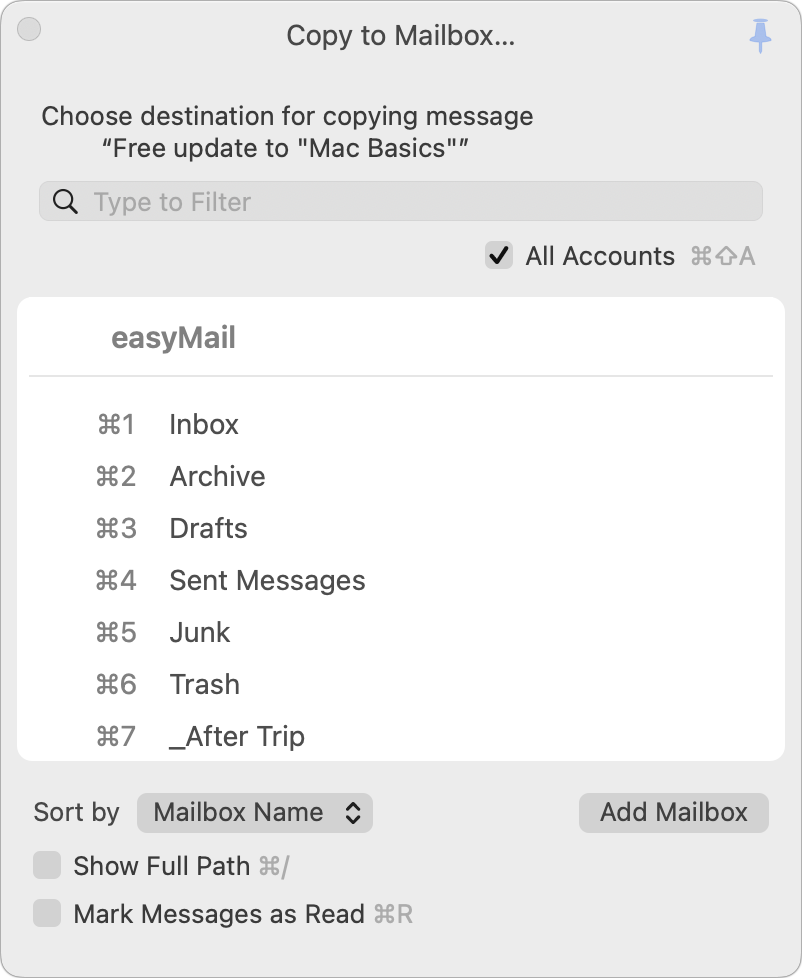Open the Sort by Mailbox Name dropdown
The height and width of the screenshot is (978, 802).
(x=255, y=813)
